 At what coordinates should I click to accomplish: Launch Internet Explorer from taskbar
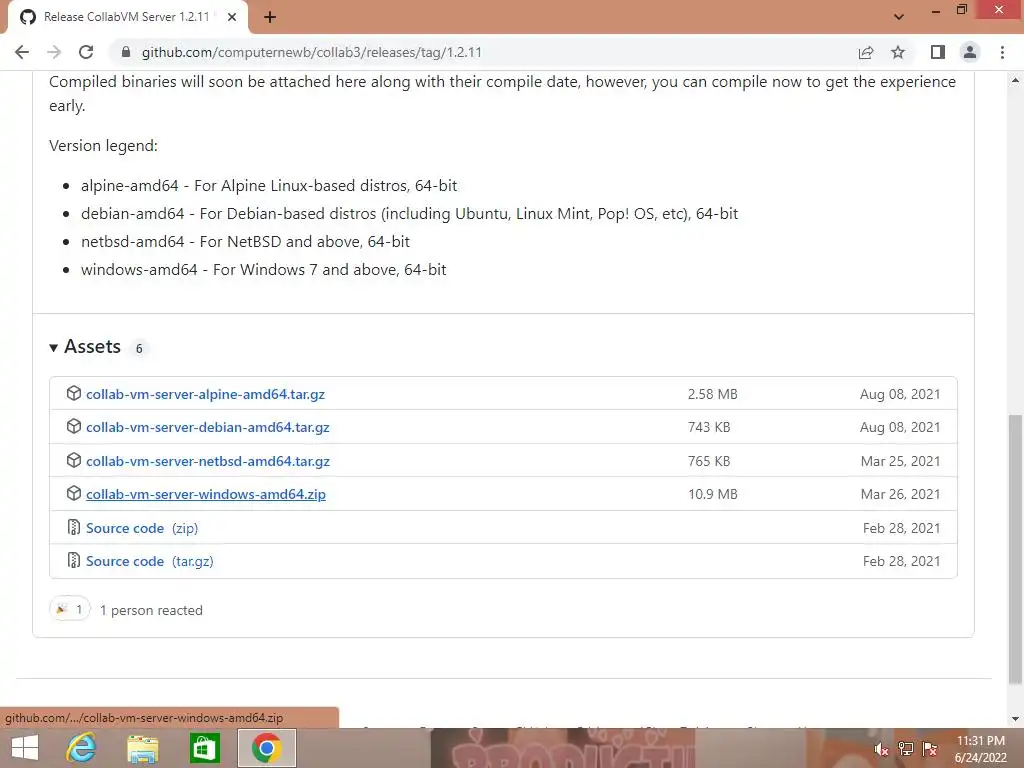click(81, 748)
